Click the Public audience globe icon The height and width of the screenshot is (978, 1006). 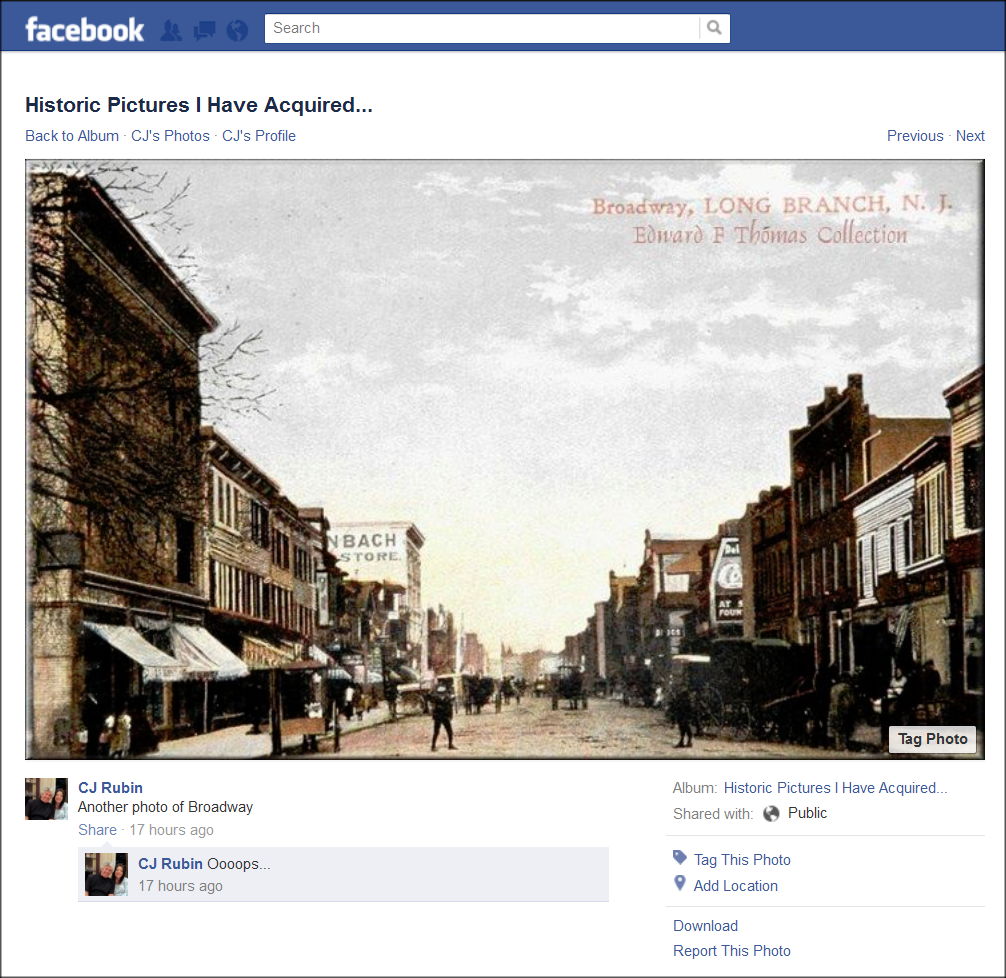771,813
